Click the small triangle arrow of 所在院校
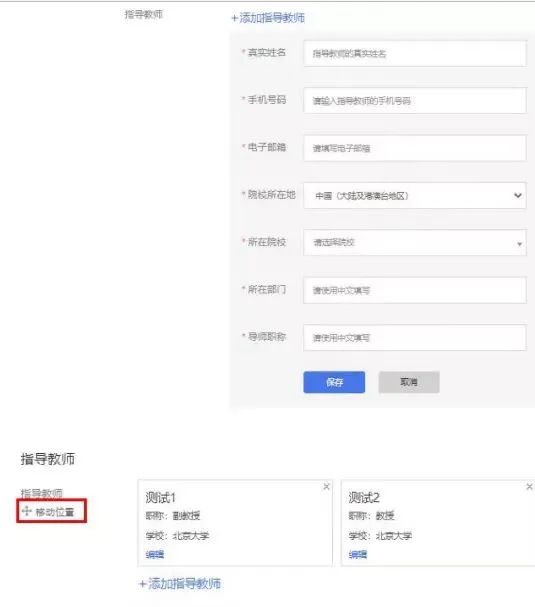535x607 pixels. [x=520, y=244]
